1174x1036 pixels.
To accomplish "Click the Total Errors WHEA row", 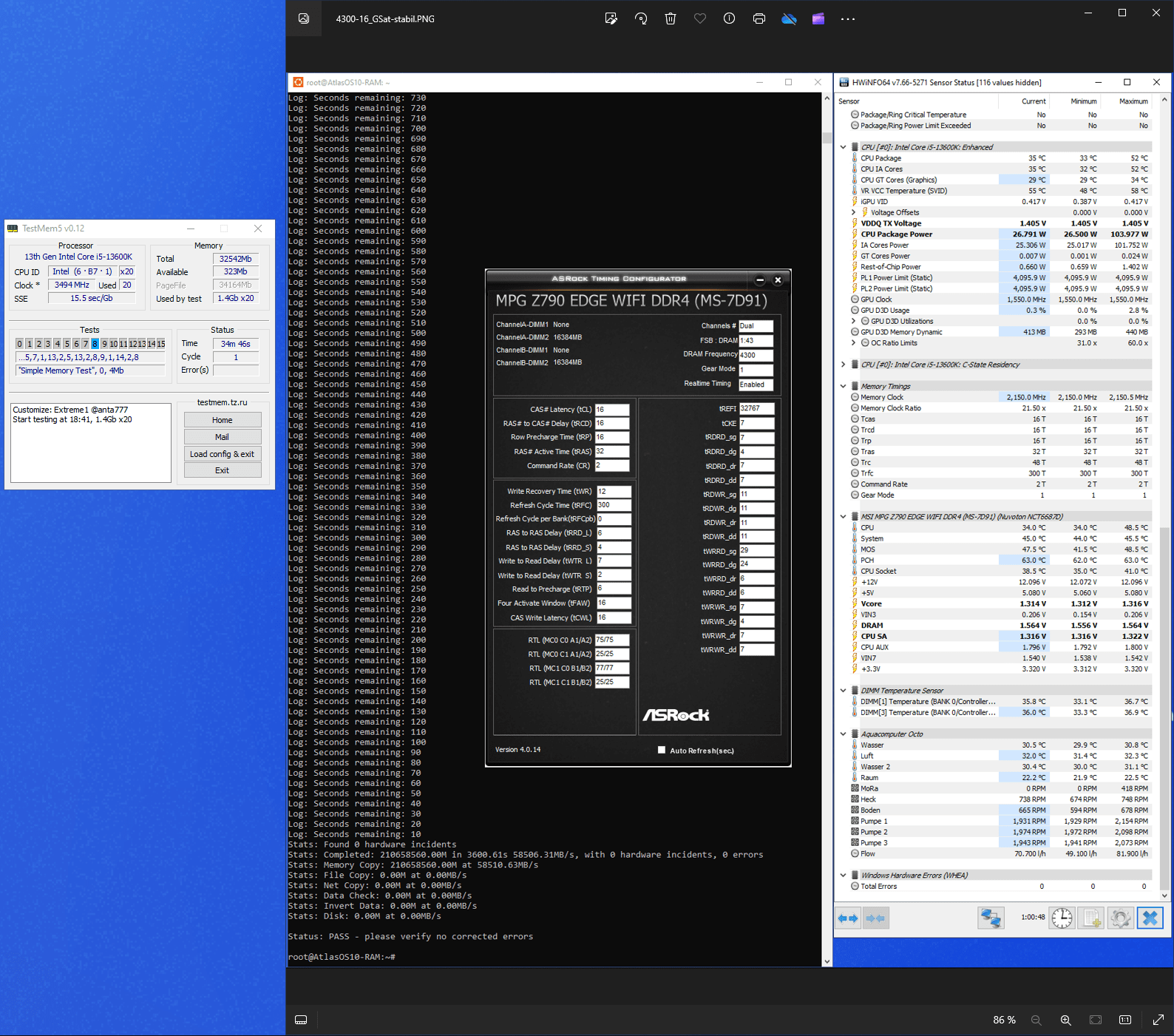I will [1001, 886].
